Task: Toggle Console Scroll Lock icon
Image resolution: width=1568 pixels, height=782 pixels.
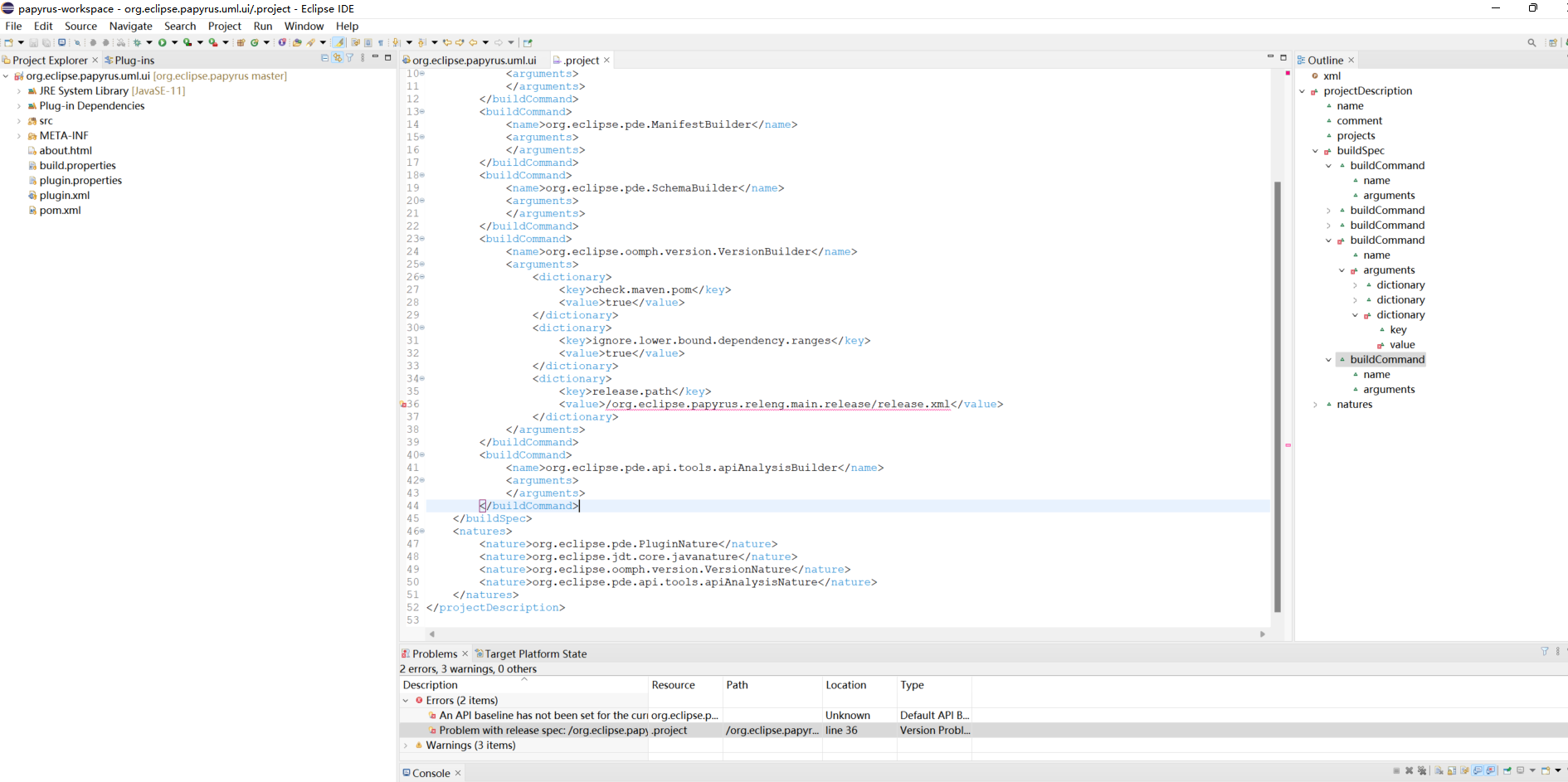Action: [1452, 770]
